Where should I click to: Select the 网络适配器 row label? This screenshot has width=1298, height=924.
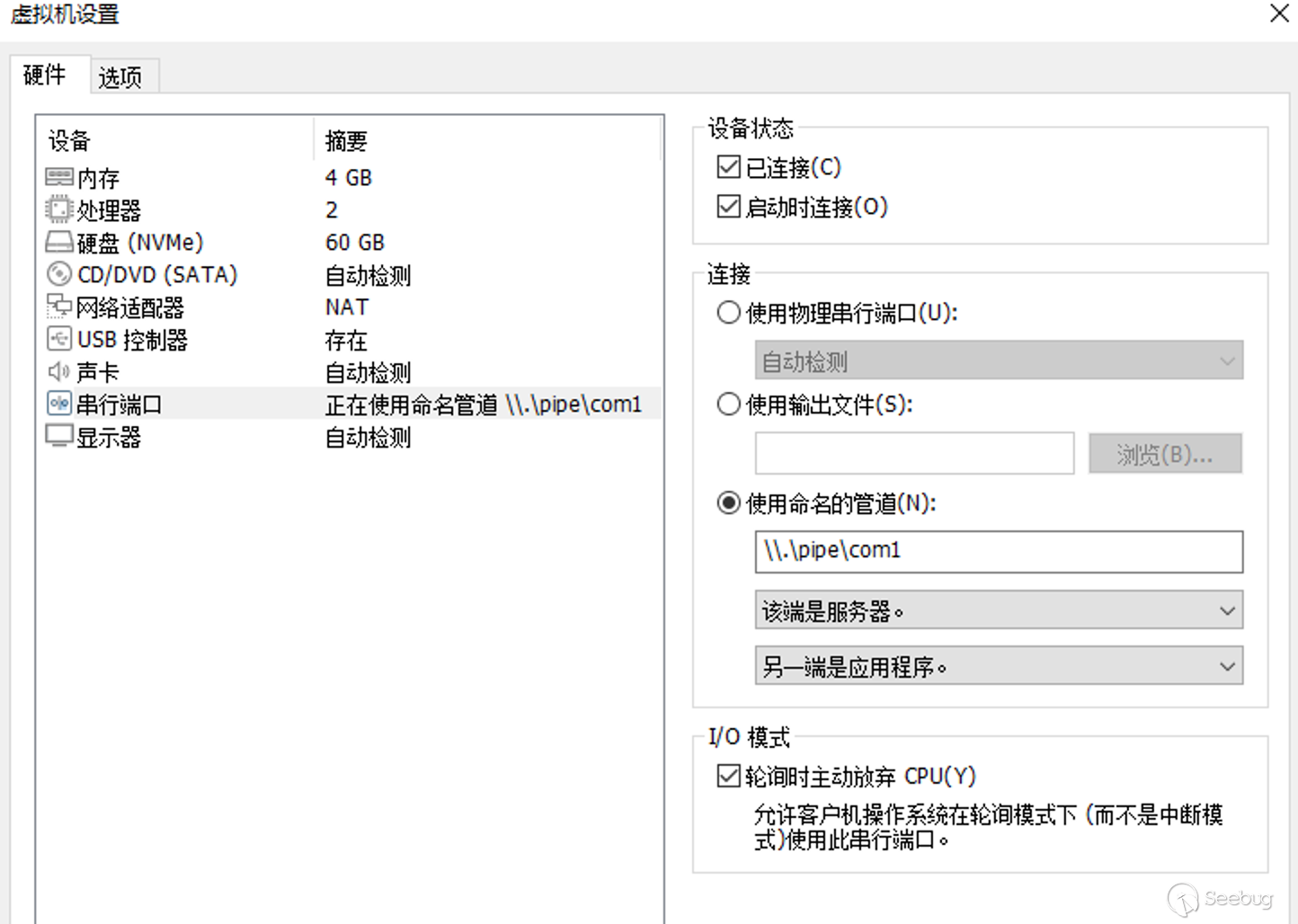point(130,307)
